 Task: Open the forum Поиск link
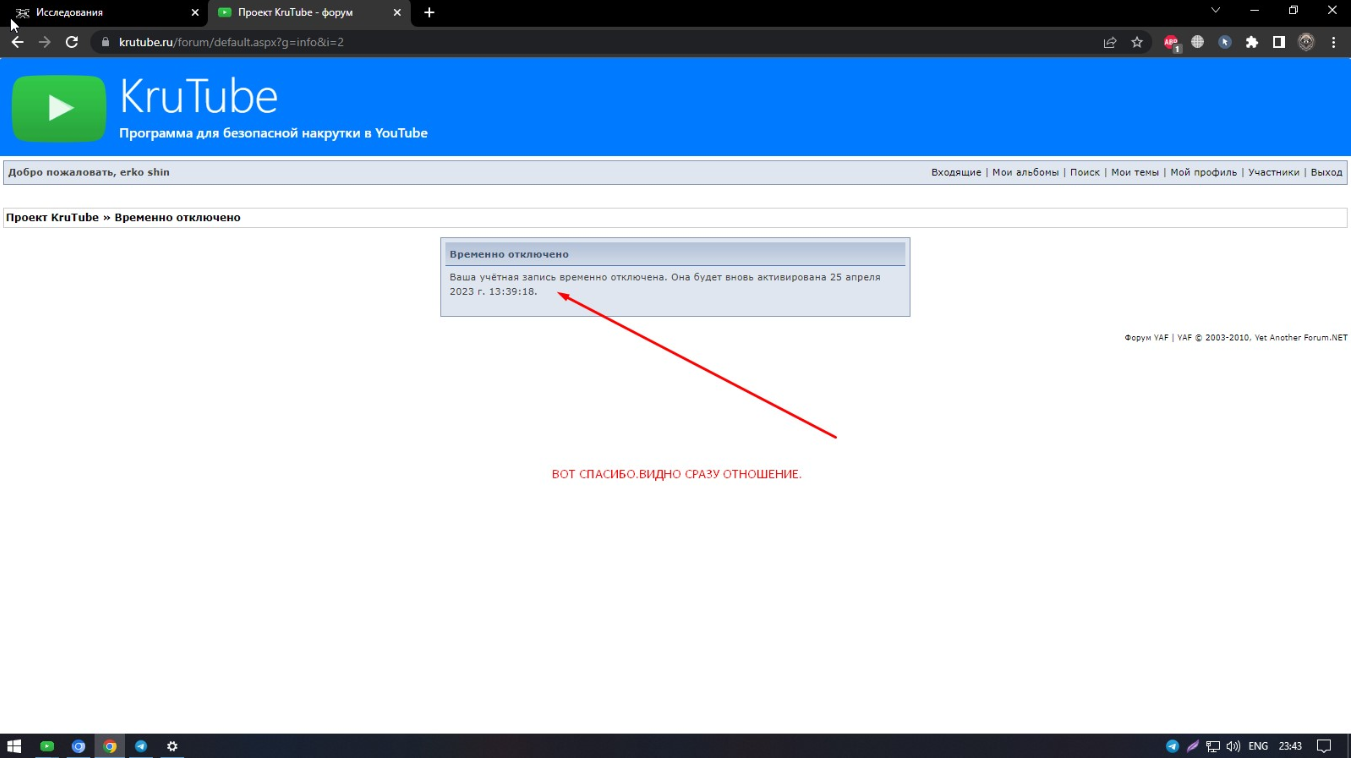coord(1085,173)
